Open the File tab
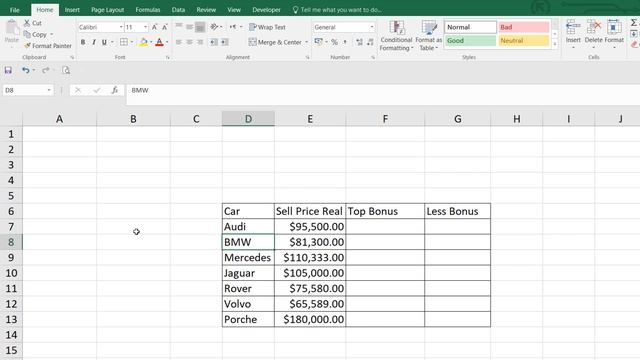 click(x=15, y=10)
